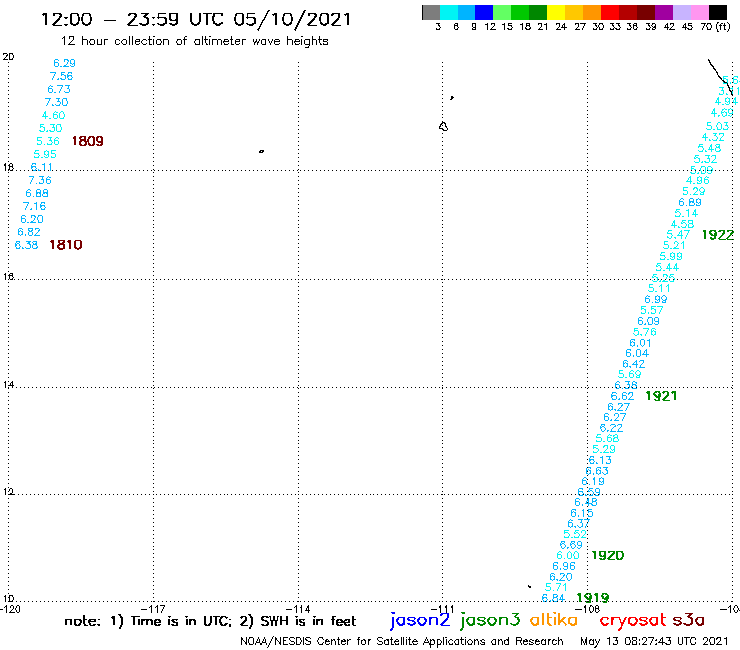Click the island outline near longitude -111
Screen dimensions: 740x650
[x=443, y=126]
